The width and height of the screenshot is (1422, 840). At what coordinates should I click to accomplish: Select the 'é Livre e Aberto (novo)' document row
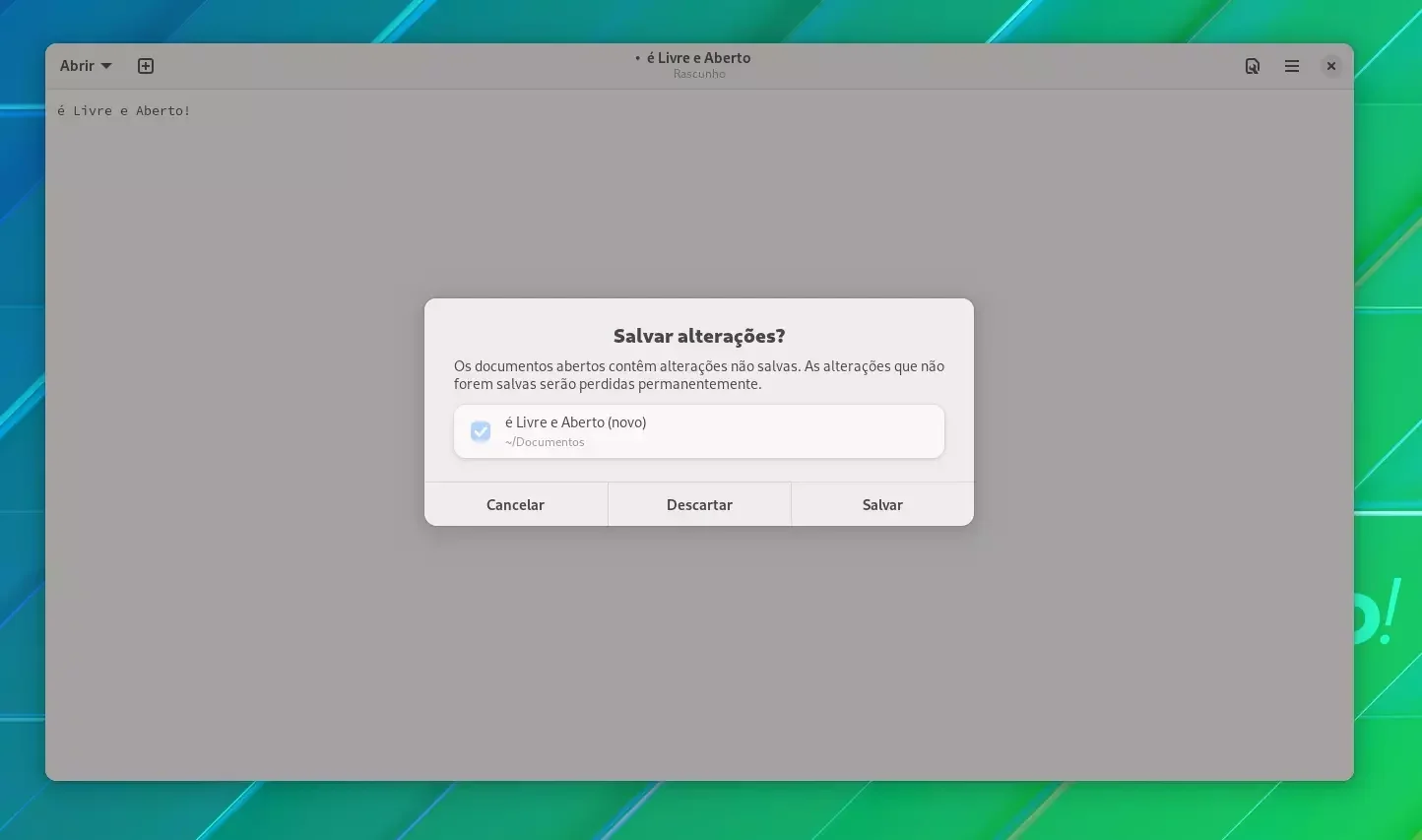click(699, 431)
